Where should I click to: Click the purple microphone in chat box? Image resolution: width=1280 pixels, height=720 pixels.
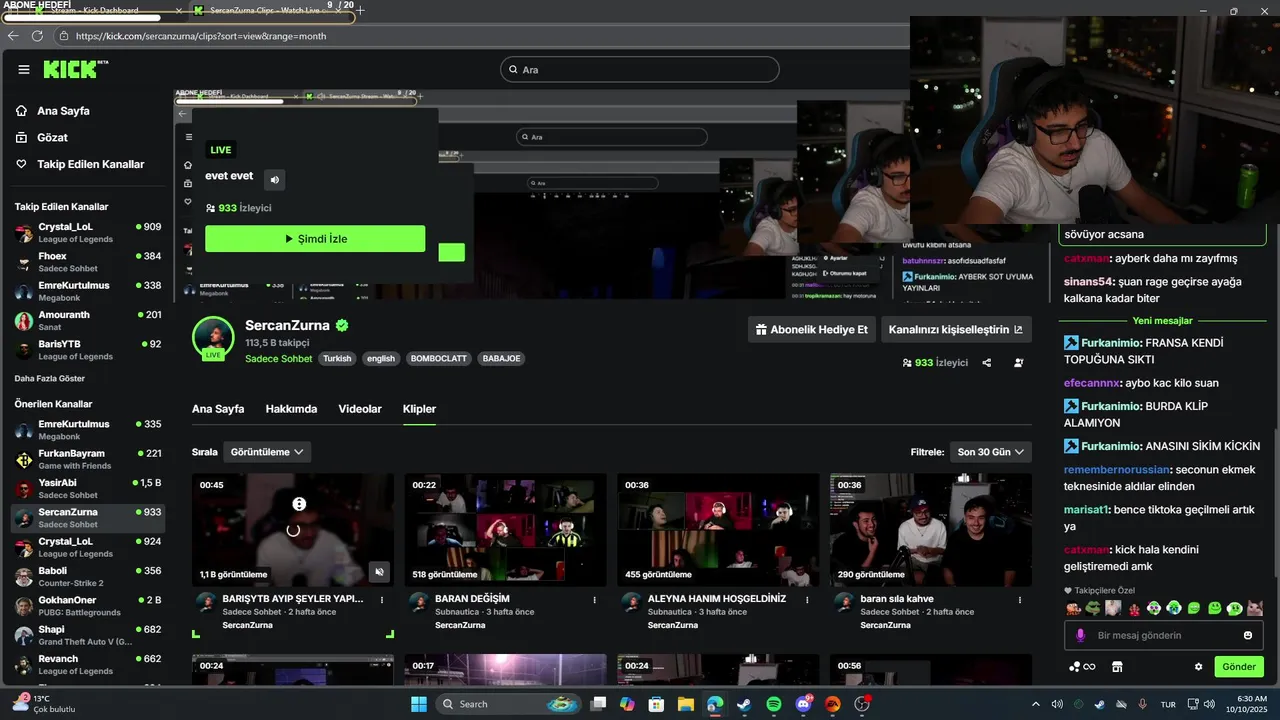click(1080, 635)
